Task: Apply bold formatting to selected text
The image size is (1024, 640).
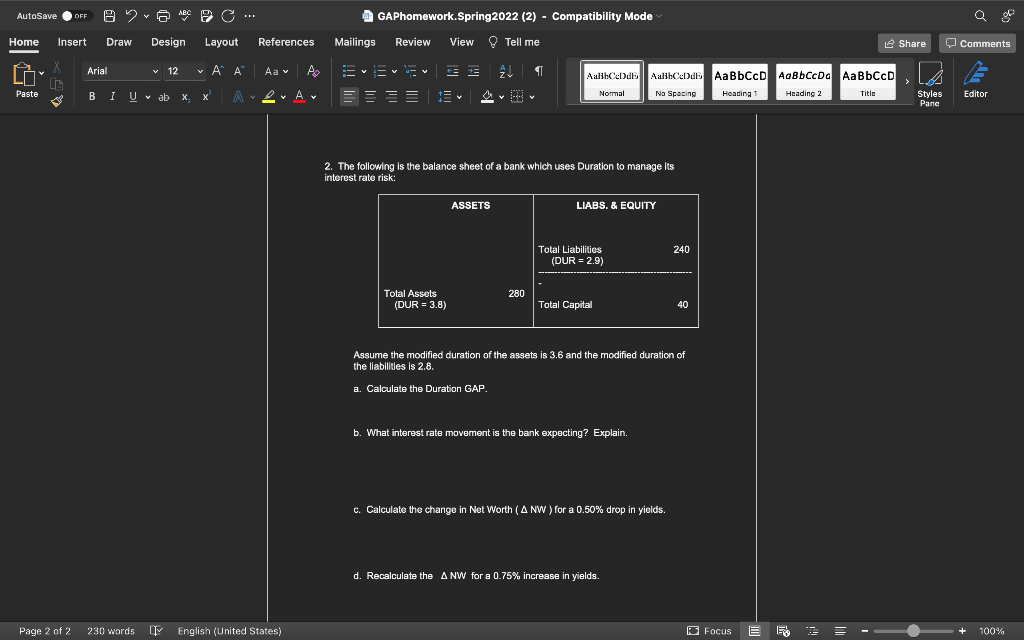Action: pyautogui.click(x=92, y=96)
